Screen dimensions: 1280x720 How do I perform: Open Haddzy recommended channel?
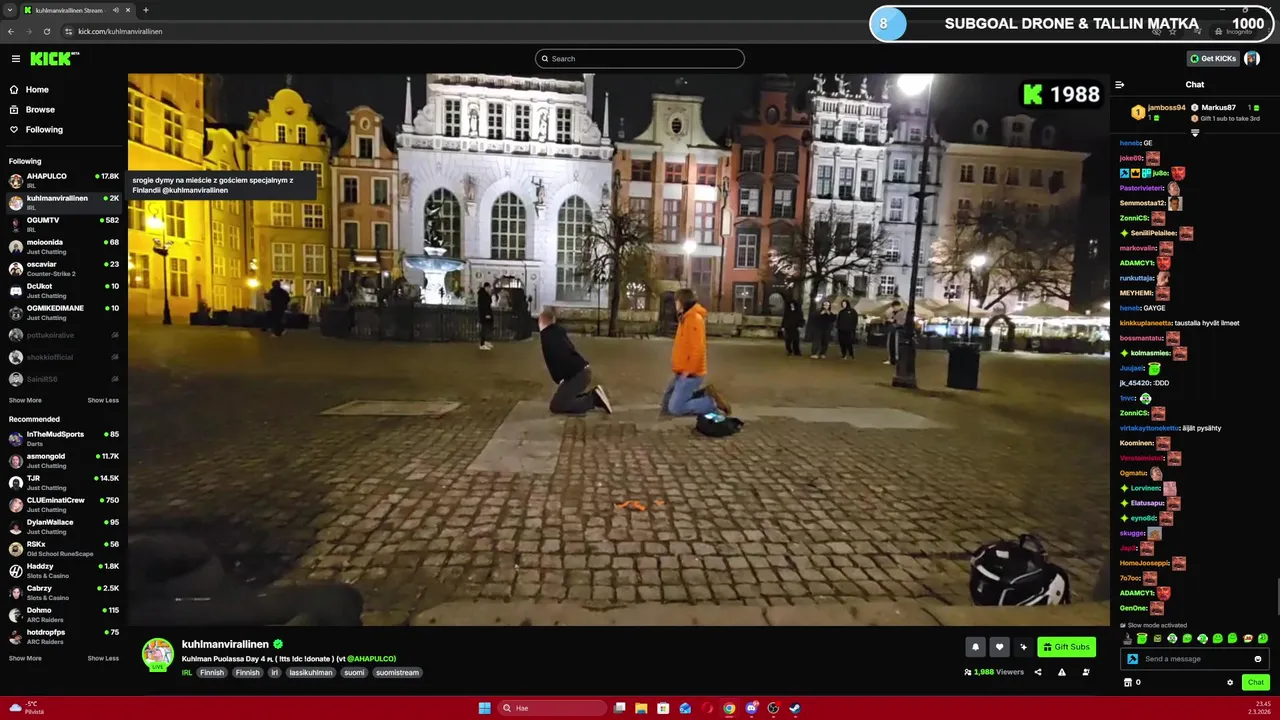point(64,570)
